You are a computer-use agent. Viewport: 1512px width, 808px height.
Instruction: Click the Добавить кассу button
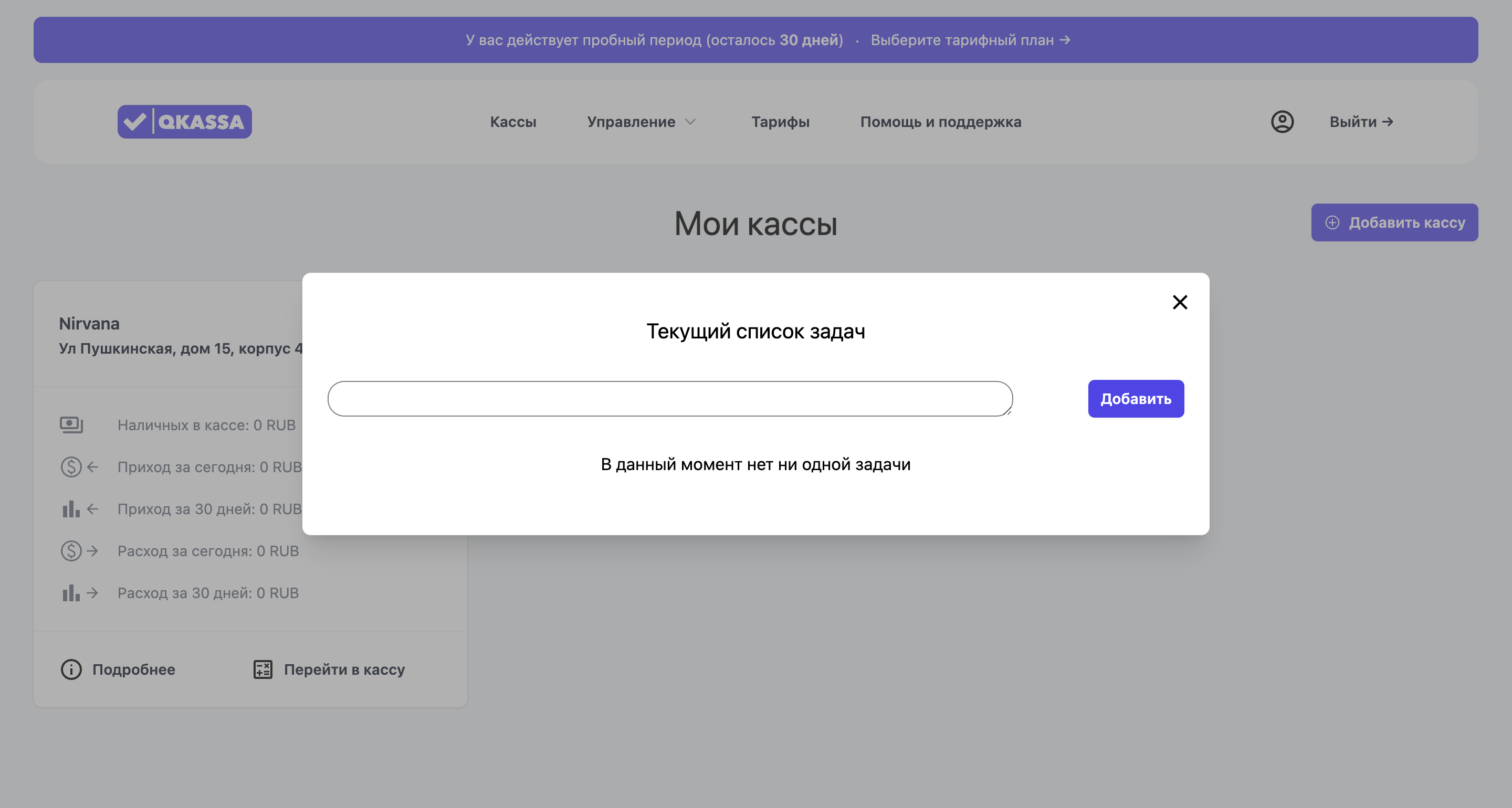tap(1394, 222)
